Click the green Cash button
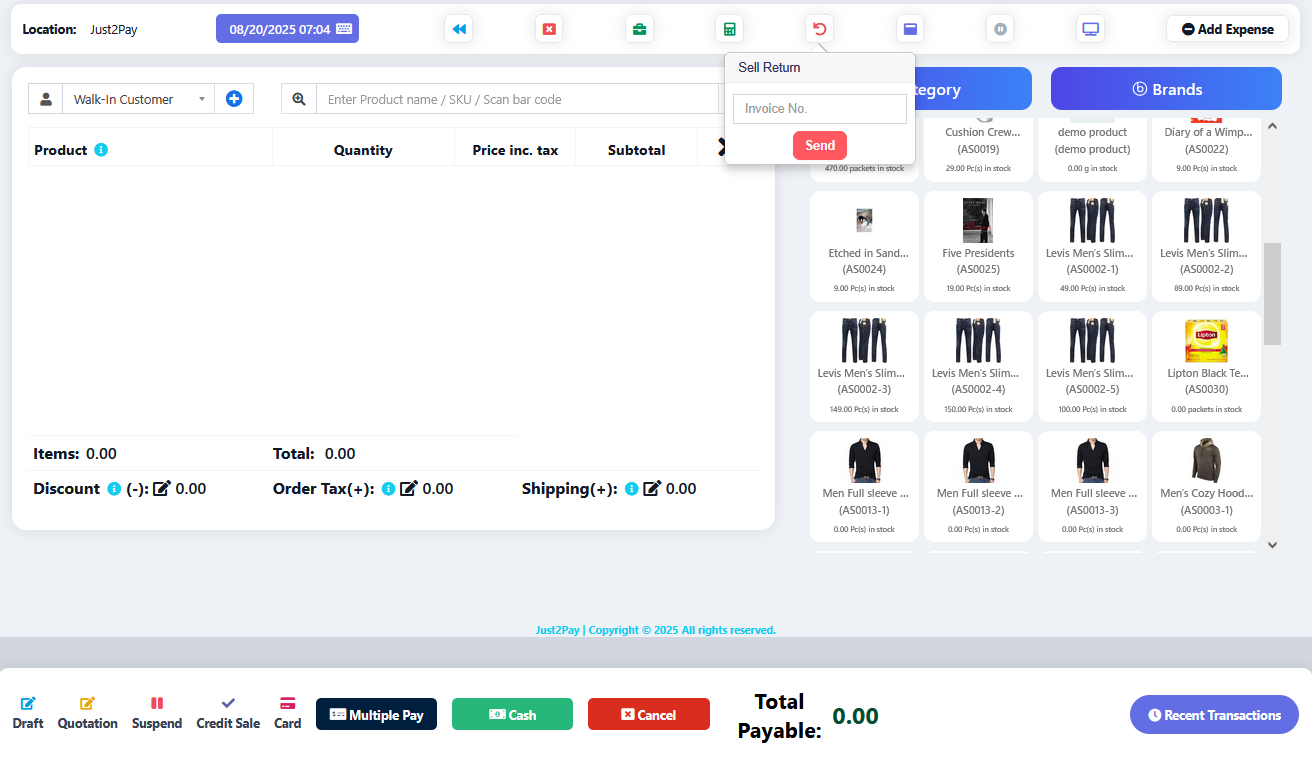 pyautogui.click(x=512, y=714)
